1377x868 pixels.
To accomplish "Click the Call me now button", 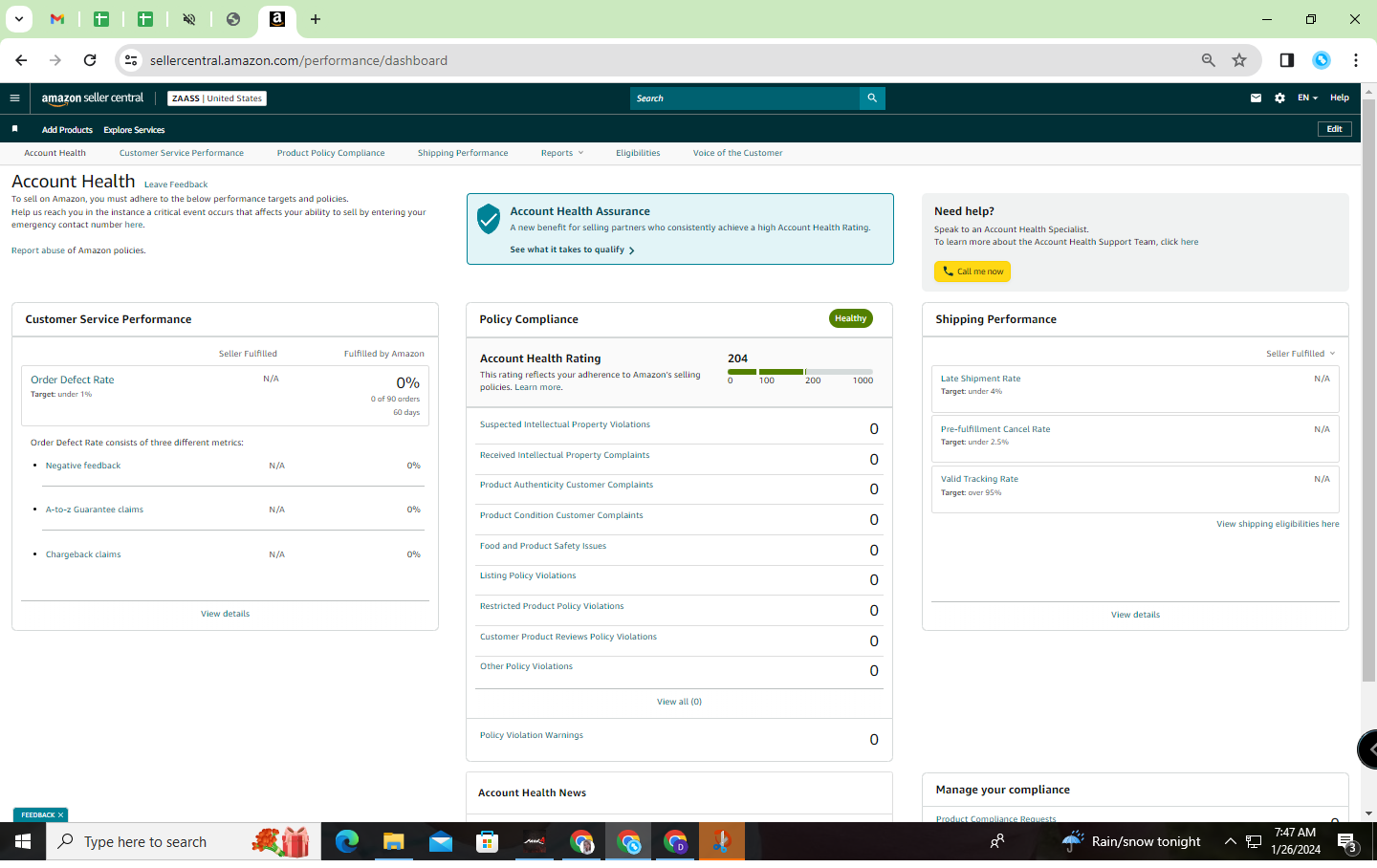I will click(x=973, y=271).
